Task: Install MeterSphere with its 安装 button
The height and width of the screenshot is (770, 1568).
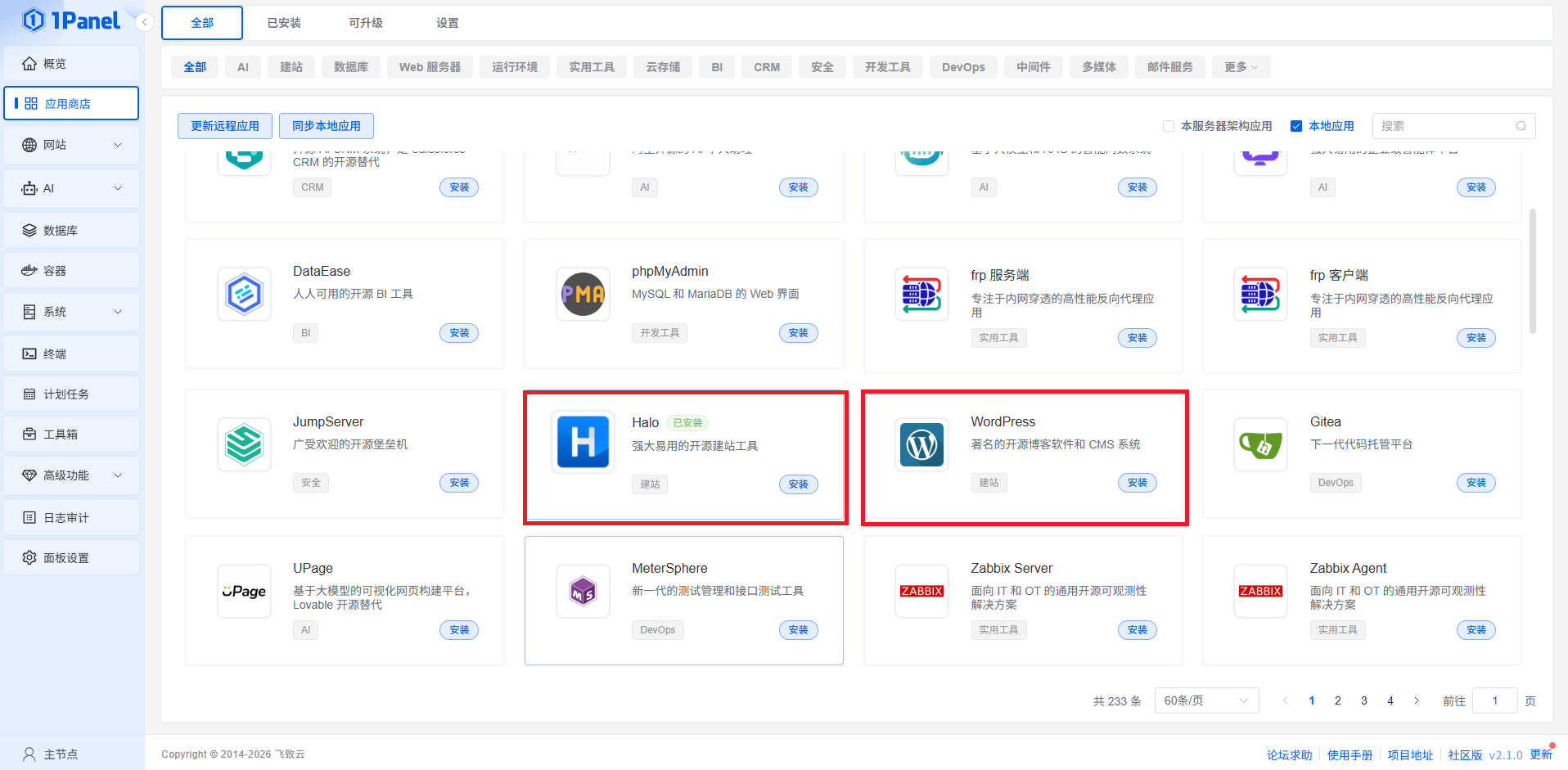Action: click(x=799, y=630)
